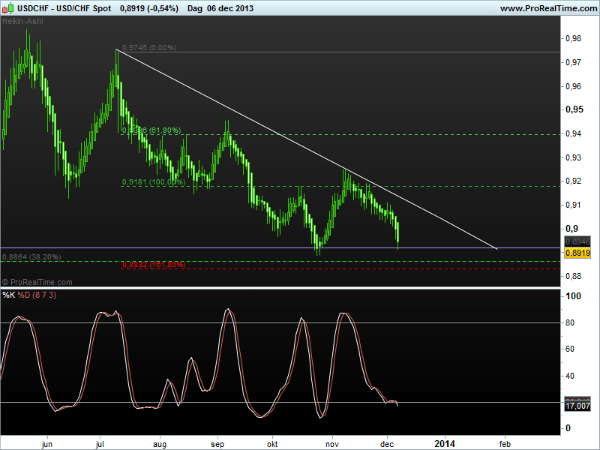
Task: Click the yellow current price tag 0,8919
Action: [577, 253]
